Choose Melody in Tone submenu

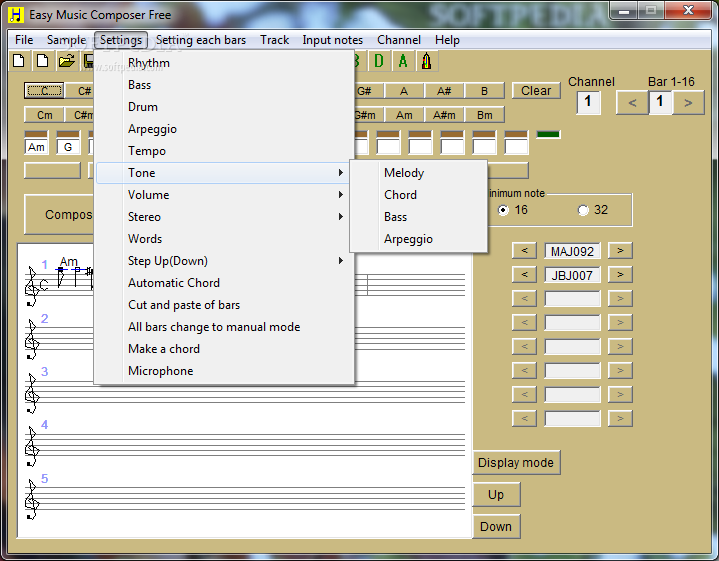coord(418,172)
